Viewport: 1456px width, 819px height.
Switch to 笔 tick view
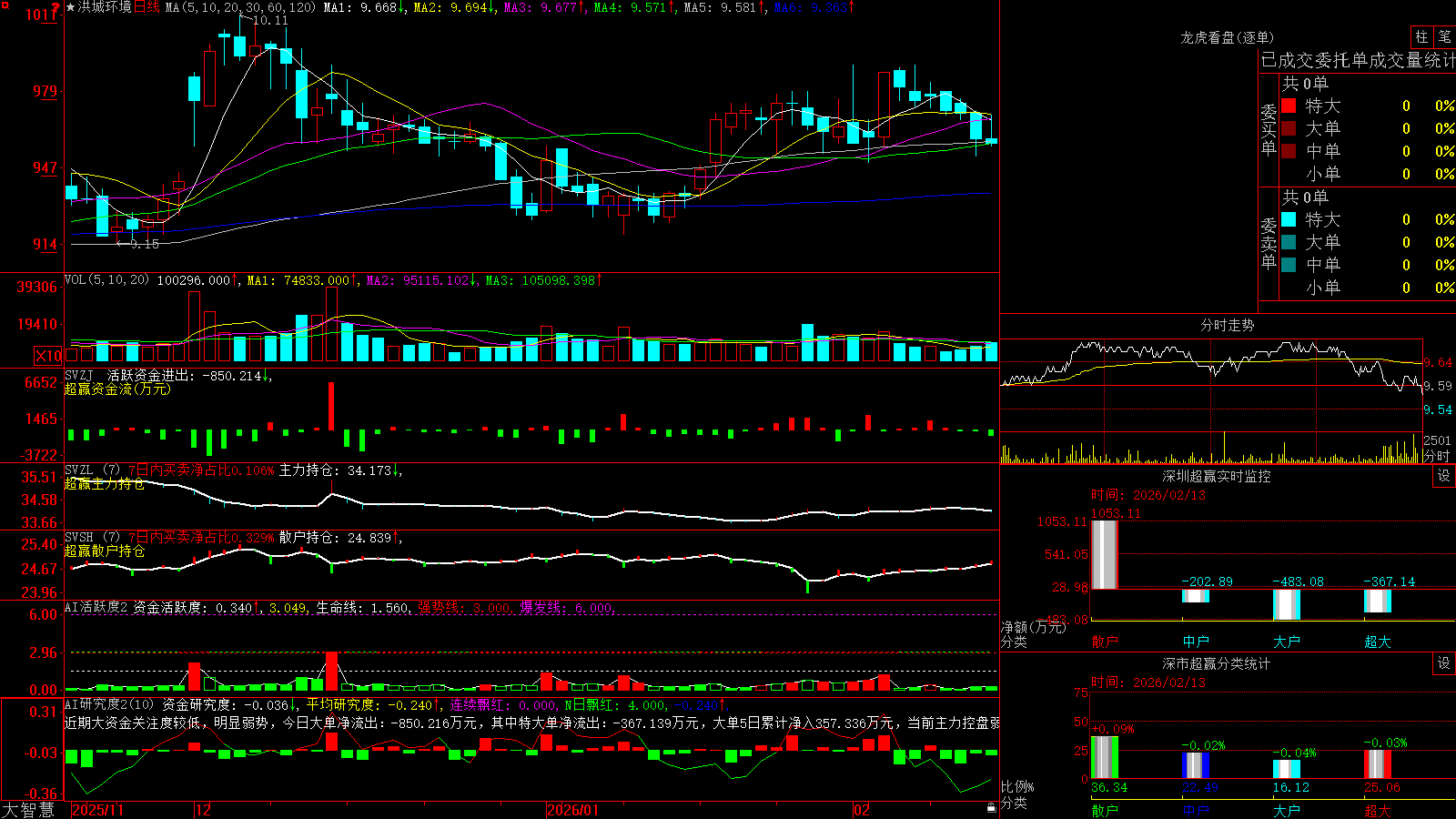pyautogui.click(x=1444, y=36)
